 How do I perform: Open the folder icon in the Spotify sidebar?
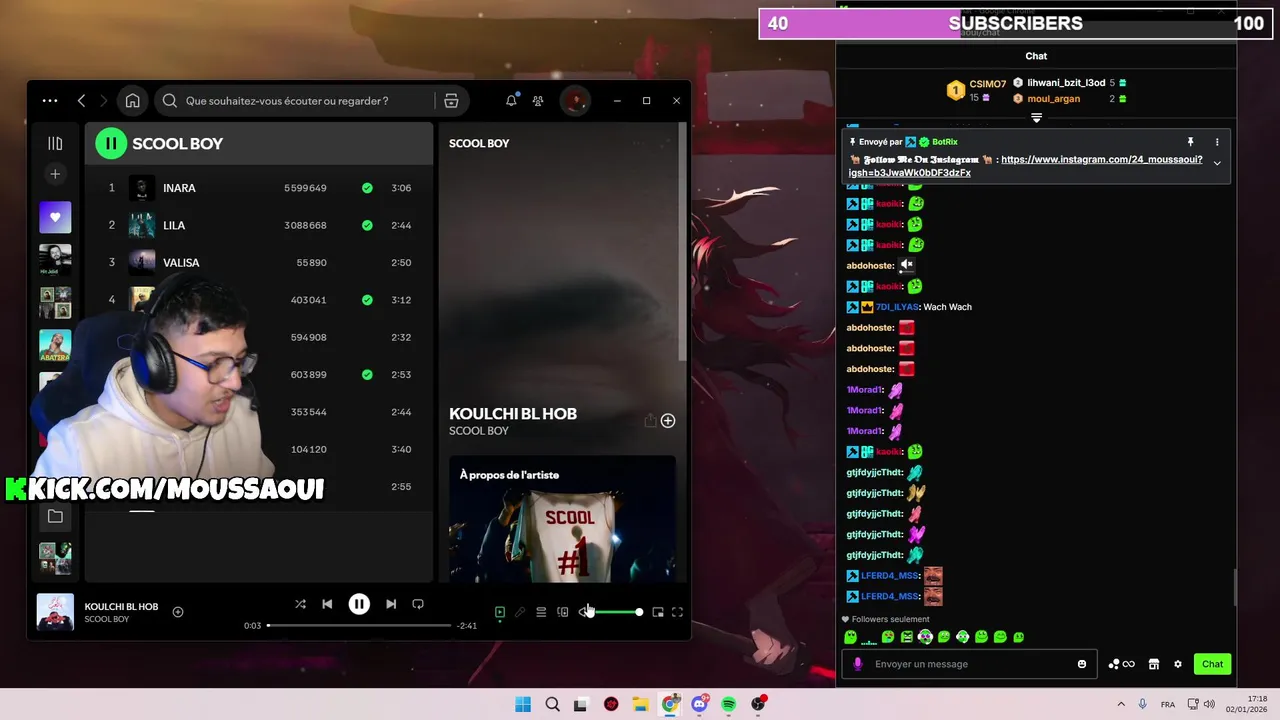coord(55,517)
